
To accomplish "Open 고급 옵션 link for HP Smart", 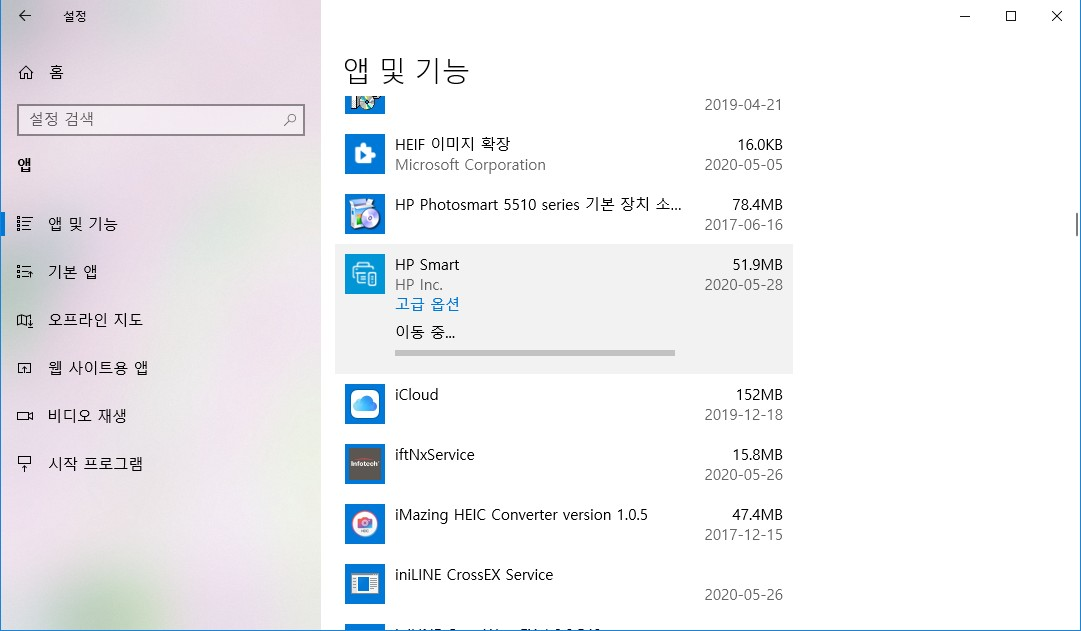I will pyautogui.click(x=427, y=304).
